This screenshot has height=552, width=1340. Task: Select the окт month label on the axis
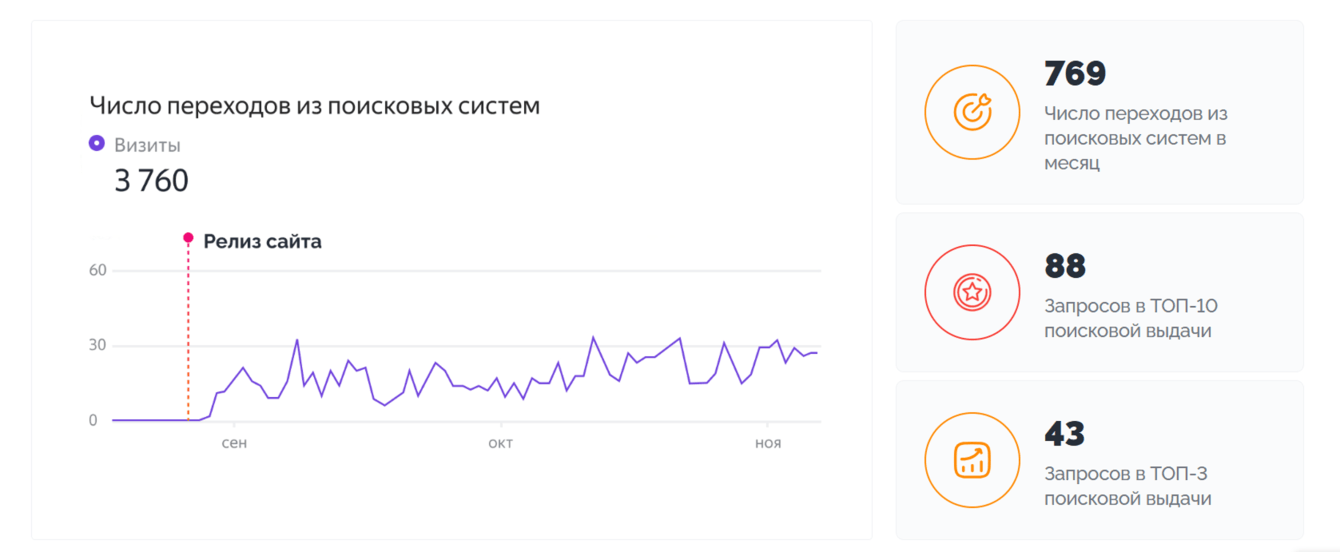coord(500,442)
